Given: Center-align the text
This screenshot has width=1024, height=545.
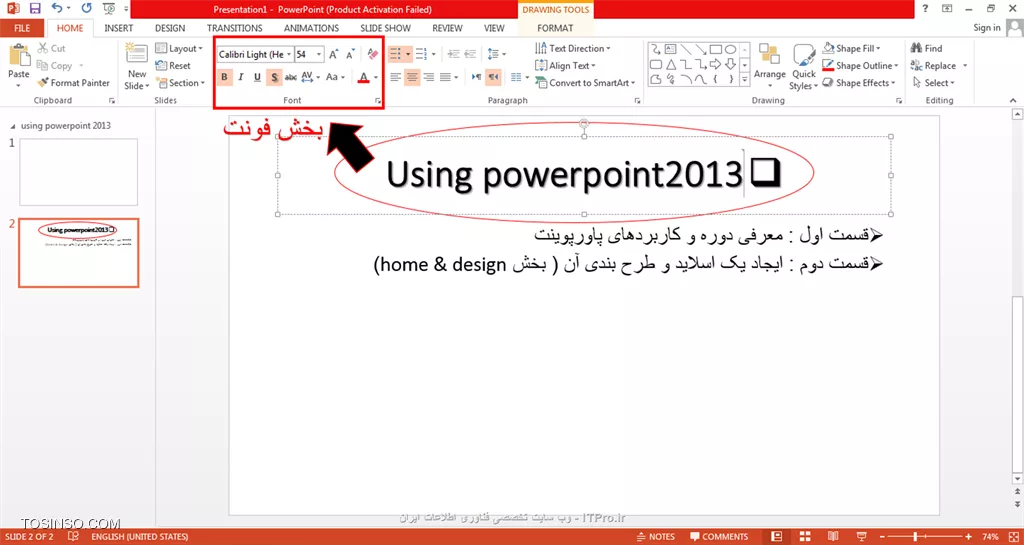Looking at the screenshot, I should 412,77.
